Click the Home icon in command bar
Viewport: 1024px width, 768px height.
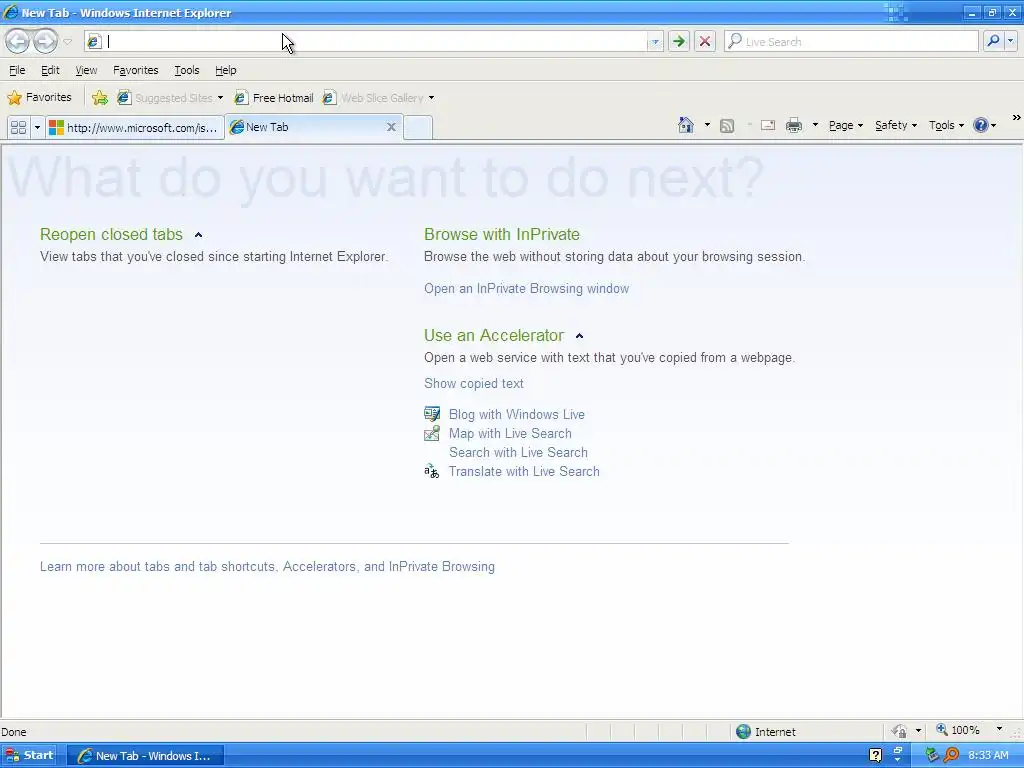(686, 125)
